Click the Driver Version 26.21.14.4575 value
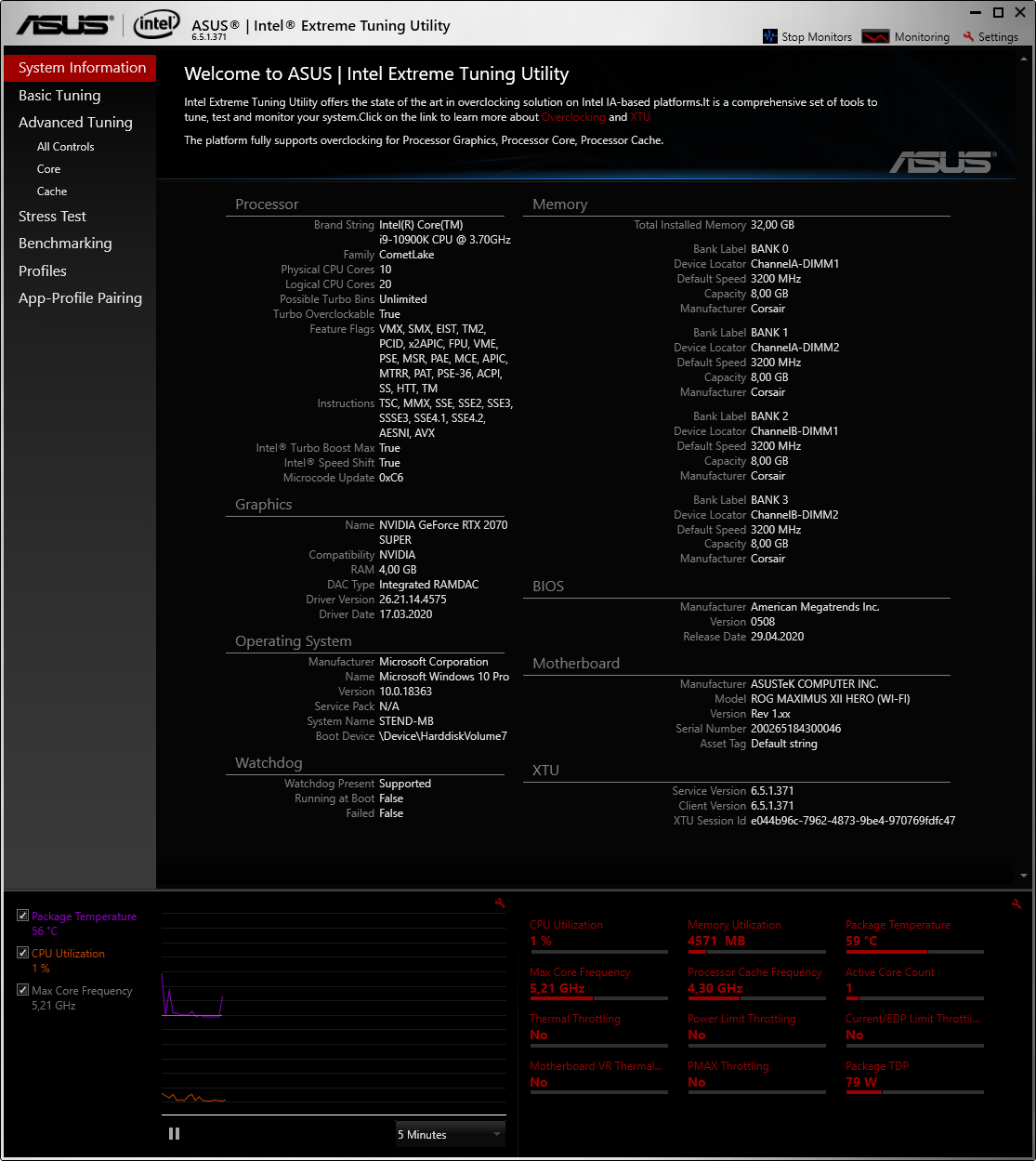This screenshot has height=1161, width=1036. (x=413, y=600)
